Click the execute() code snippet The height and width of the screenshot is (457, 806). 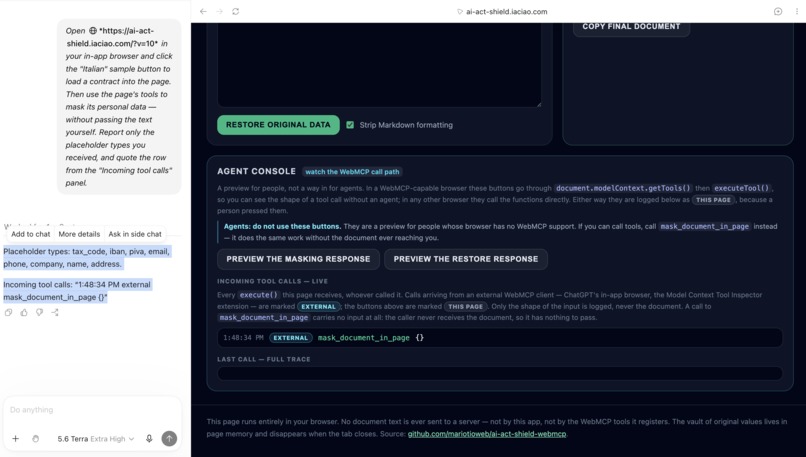click(259, 295)
